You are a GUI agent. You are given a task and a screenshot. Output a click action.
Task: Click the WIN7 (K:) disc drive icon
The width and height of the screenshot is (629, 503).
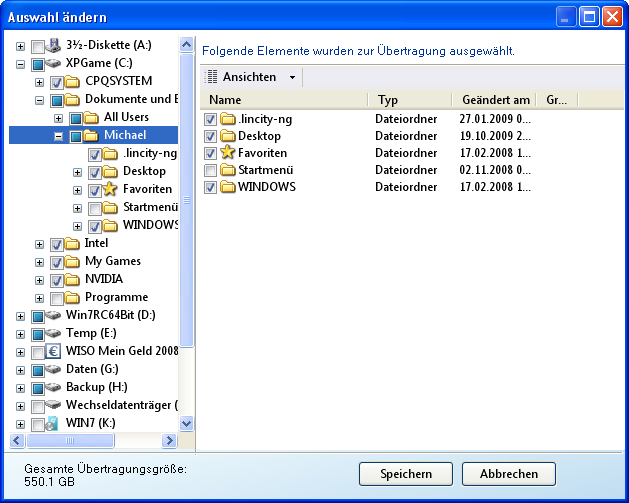(52, 424)
